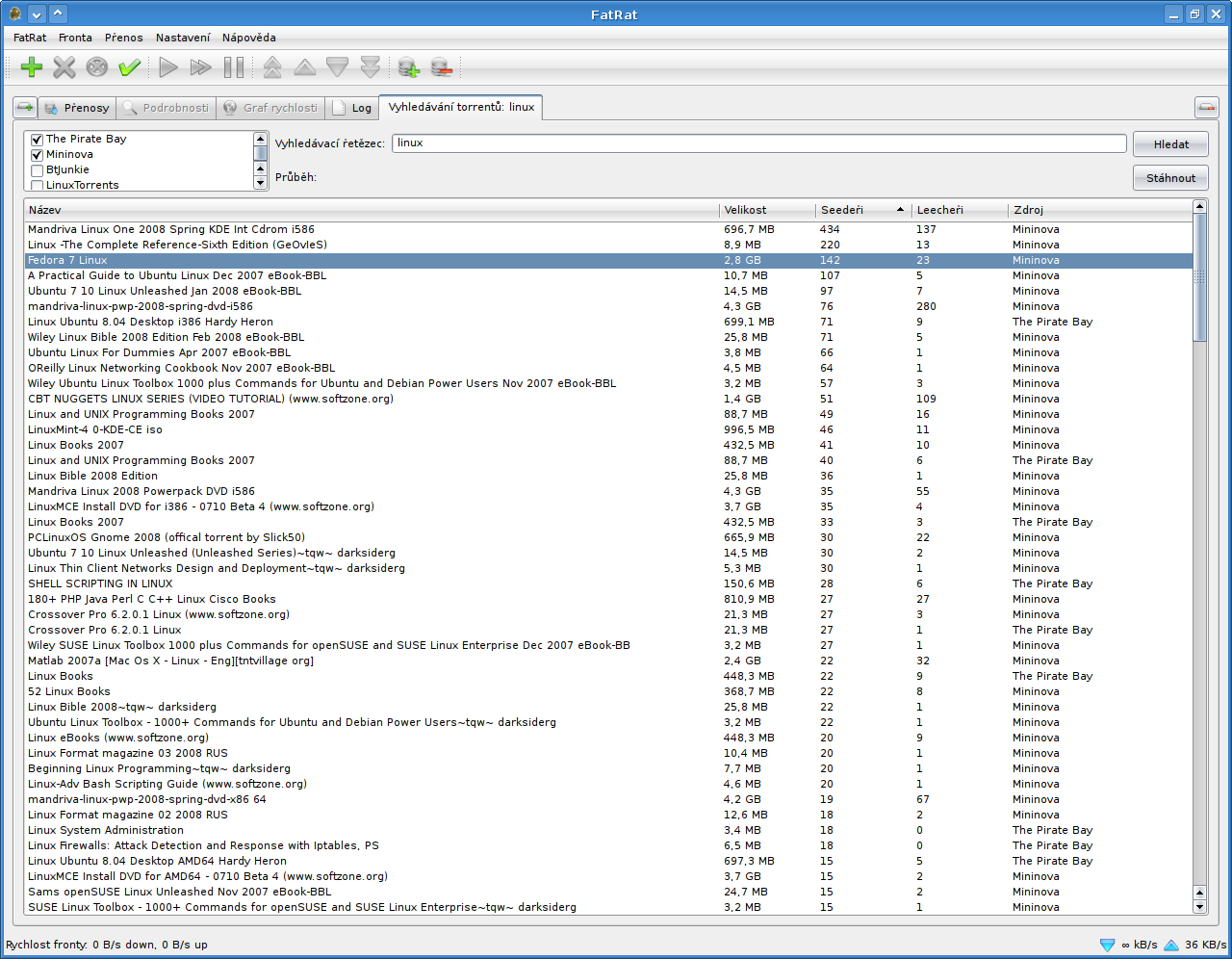Select CBT NUGGETS LINUX SERIES row
This screenshot has width=1232, height=959.
pyautogui.click(x=608, y=399)
